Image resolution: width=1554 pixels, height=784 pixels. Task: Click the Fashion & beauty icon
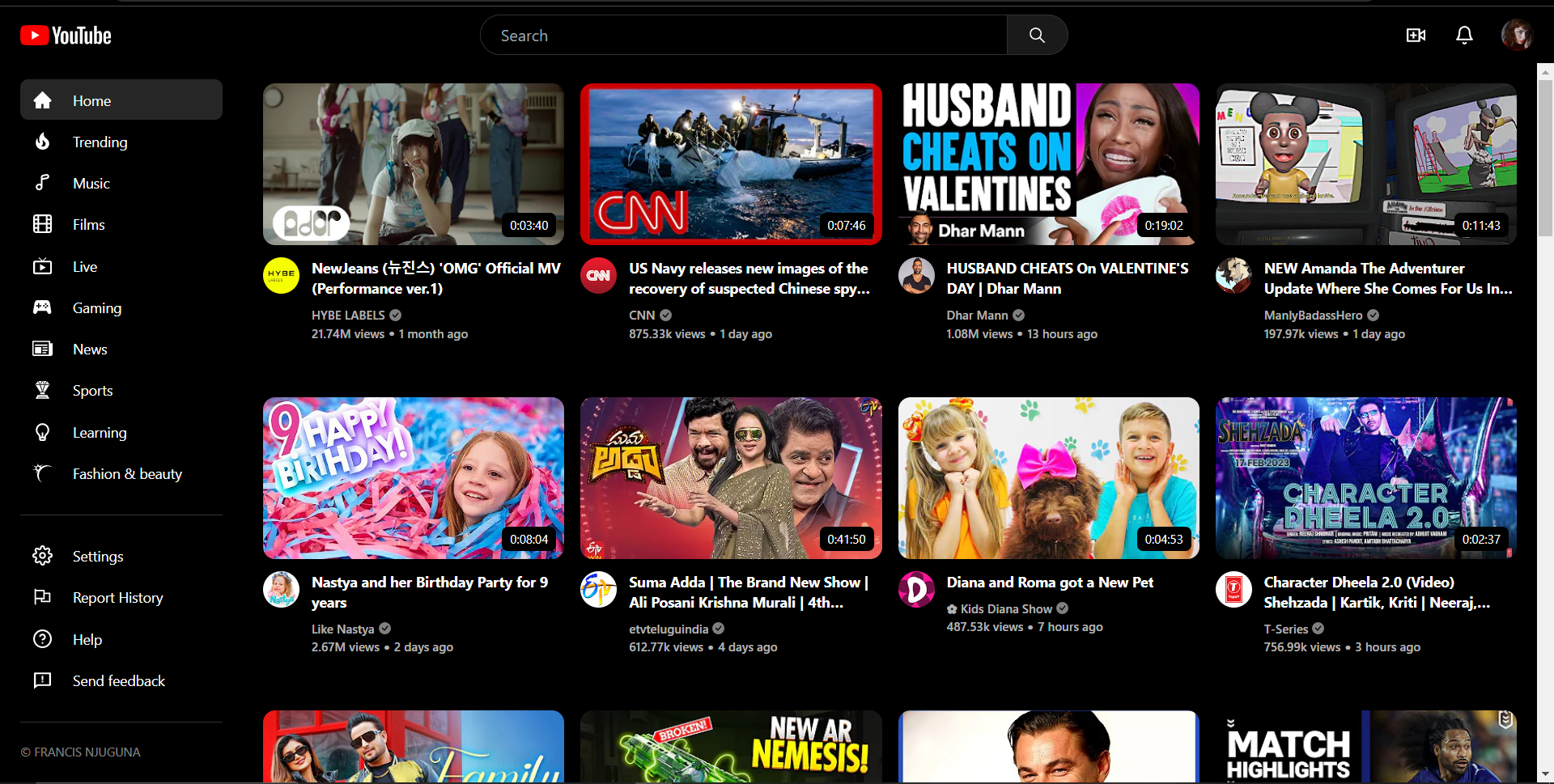pos(42,473)
